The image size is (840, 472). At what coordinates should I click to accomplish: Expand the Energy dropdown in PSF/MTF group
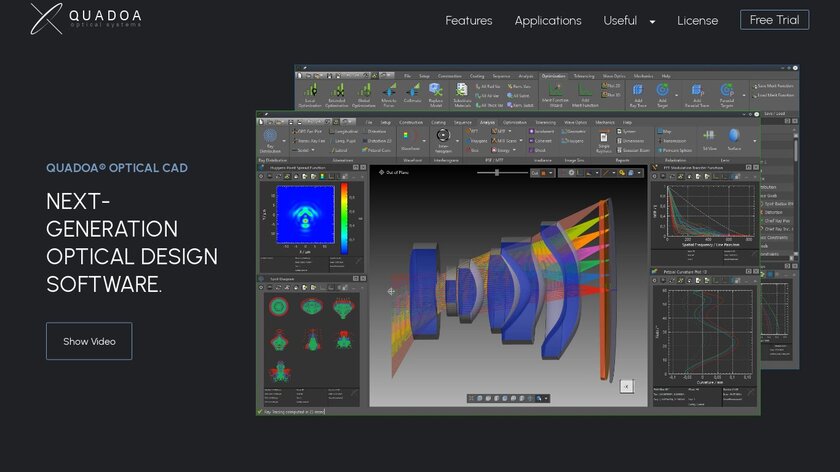click(x=515, y=151)
